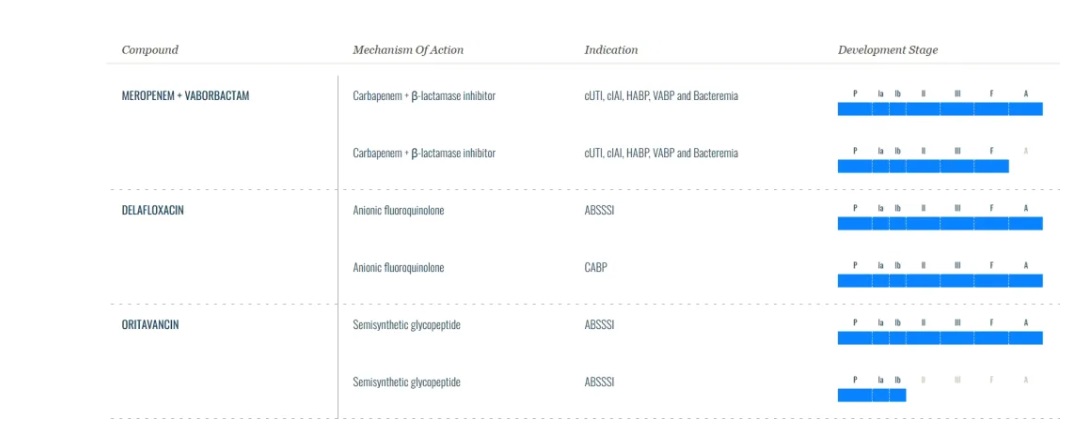Image resolution: width=1086 pixels, height=438 pixels.
Task: Click the Mechanism Of Action column header
Action: coord(408,50)
